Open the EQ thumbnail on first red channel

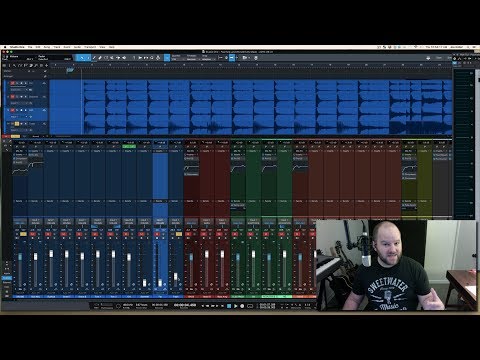click(x=192, y=167)
